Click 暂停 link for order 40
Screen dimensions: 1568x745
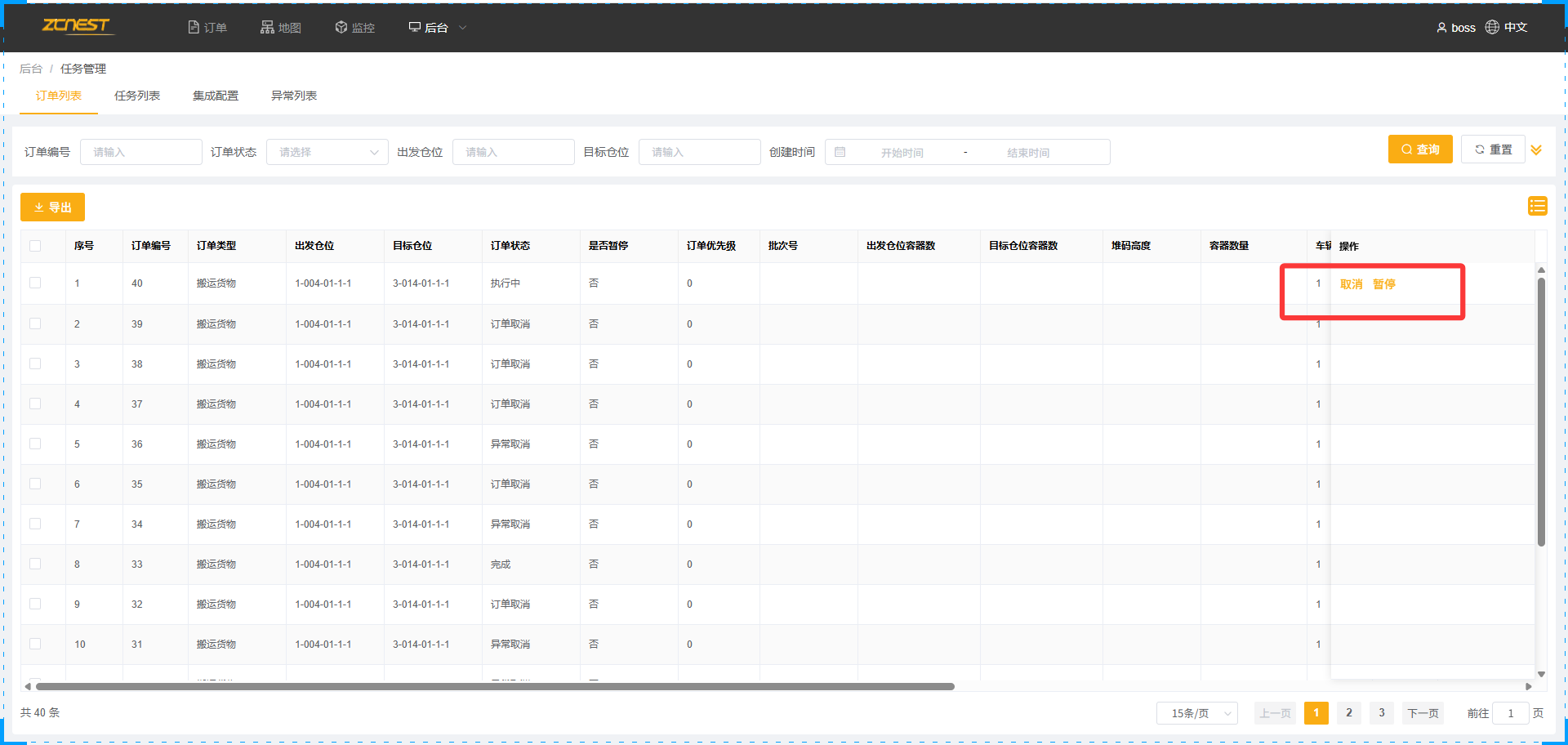point(1383,284)
